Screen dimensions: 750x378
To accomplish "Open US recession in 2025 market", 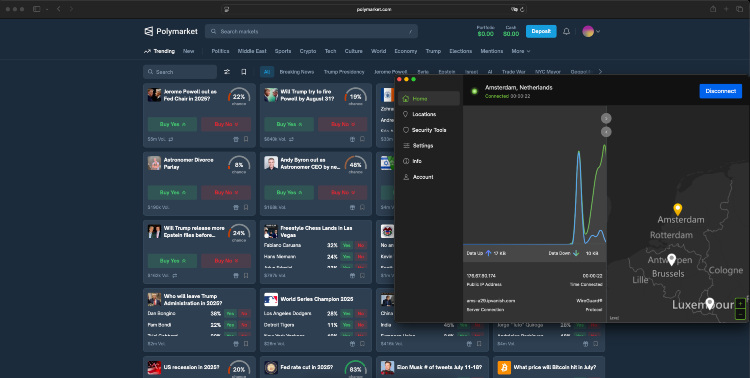I will (x=191, y=367).
